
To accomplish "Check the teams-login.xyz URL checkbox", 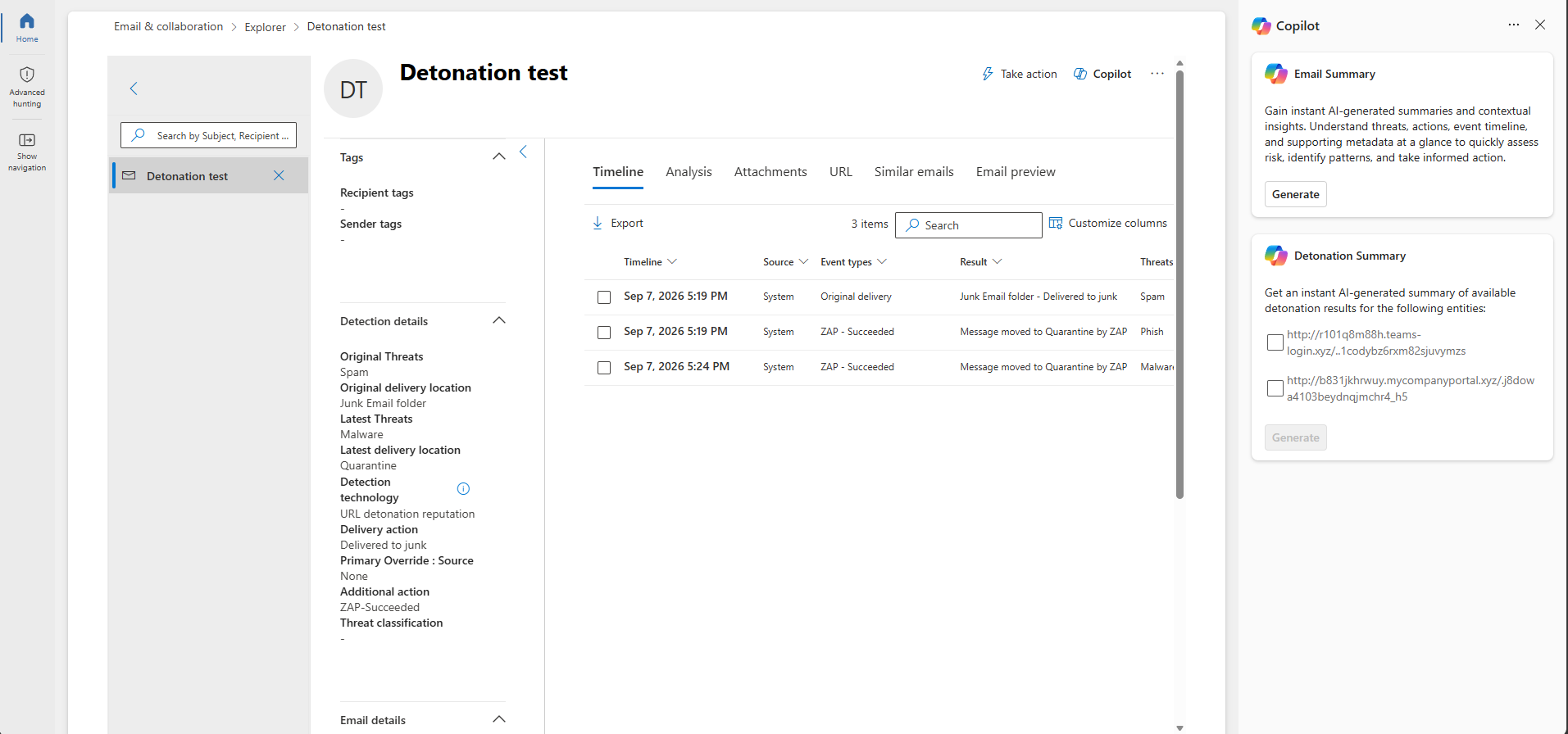I will [x=1275, y=342].
